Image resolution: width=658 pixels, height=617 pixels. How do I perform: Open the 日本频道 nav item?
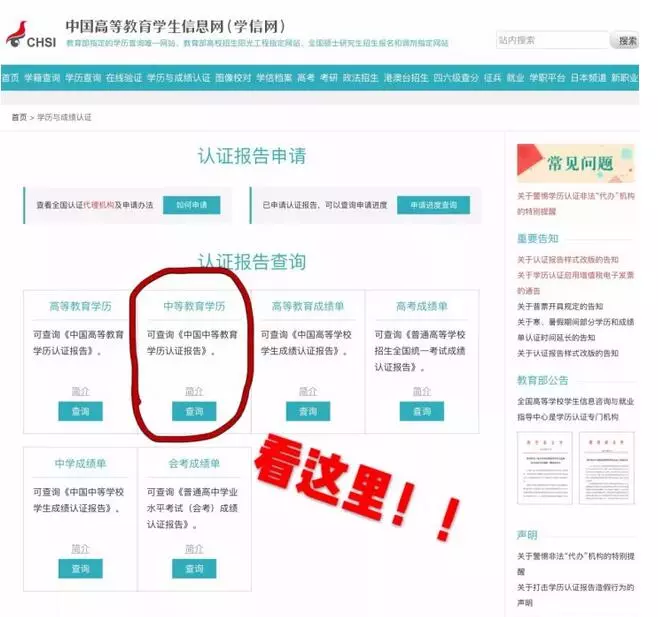tap(588, 78)
